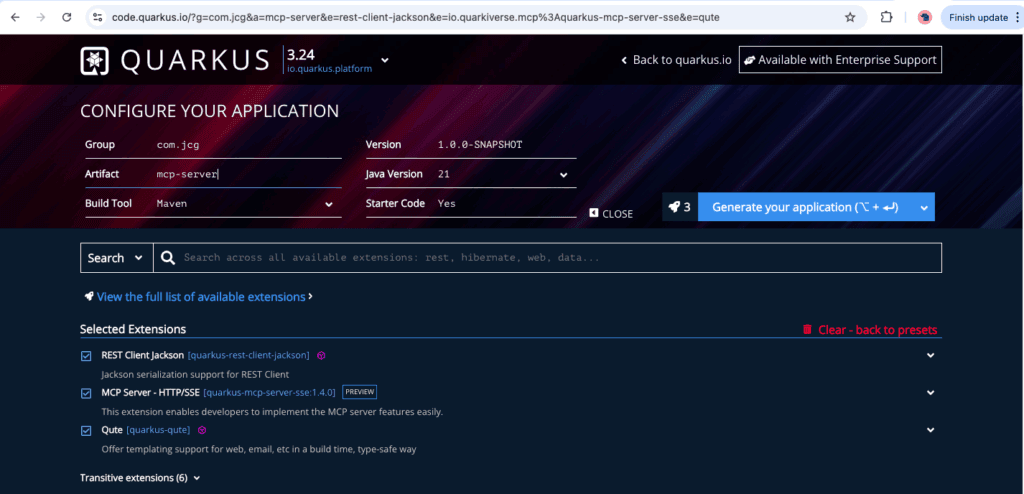Click Clear - back to presets
The width and height of the screenshot is (1024, 494).
coord(877,330)
